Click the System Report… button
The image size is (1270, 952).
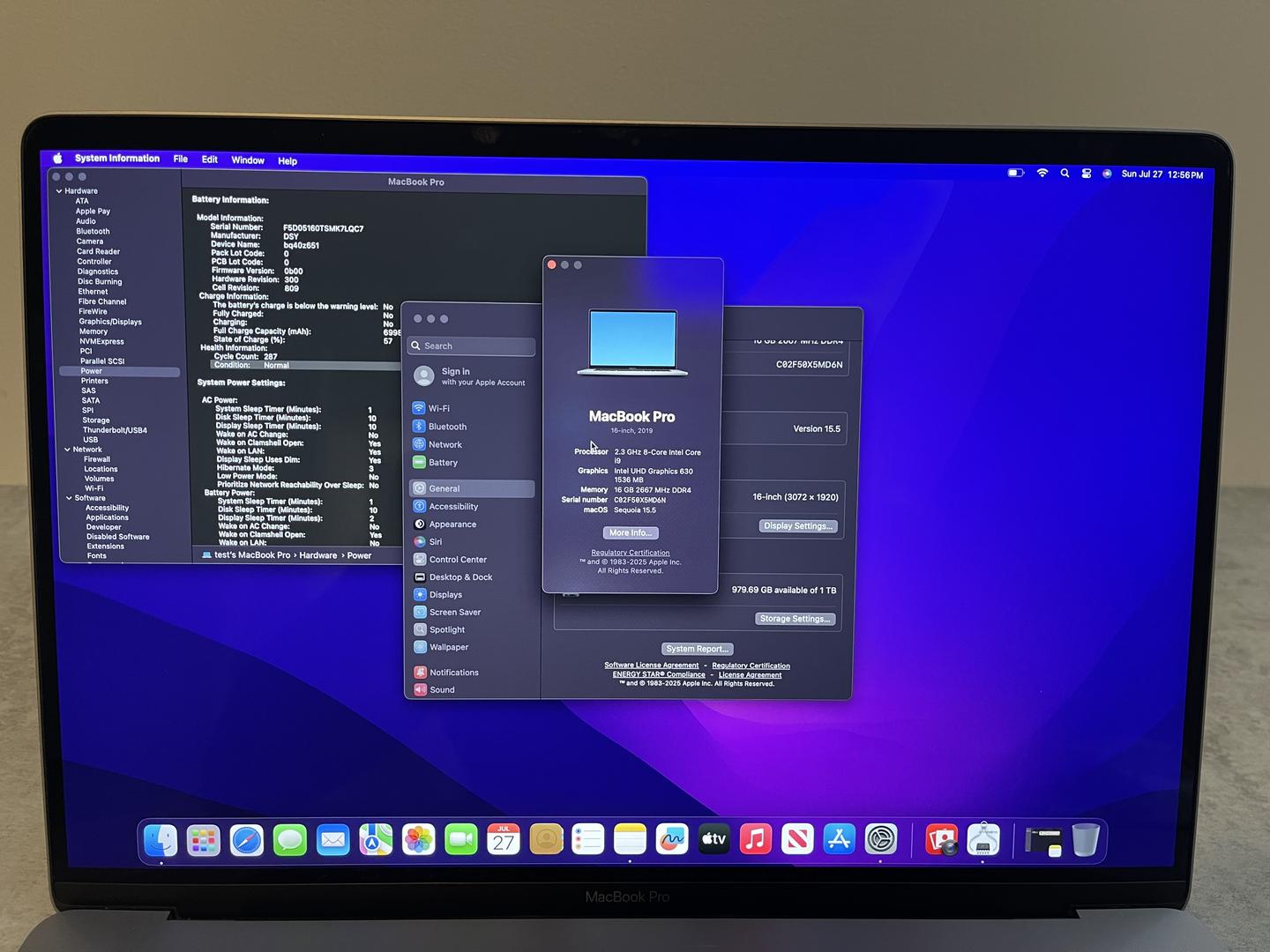[697, 649]
